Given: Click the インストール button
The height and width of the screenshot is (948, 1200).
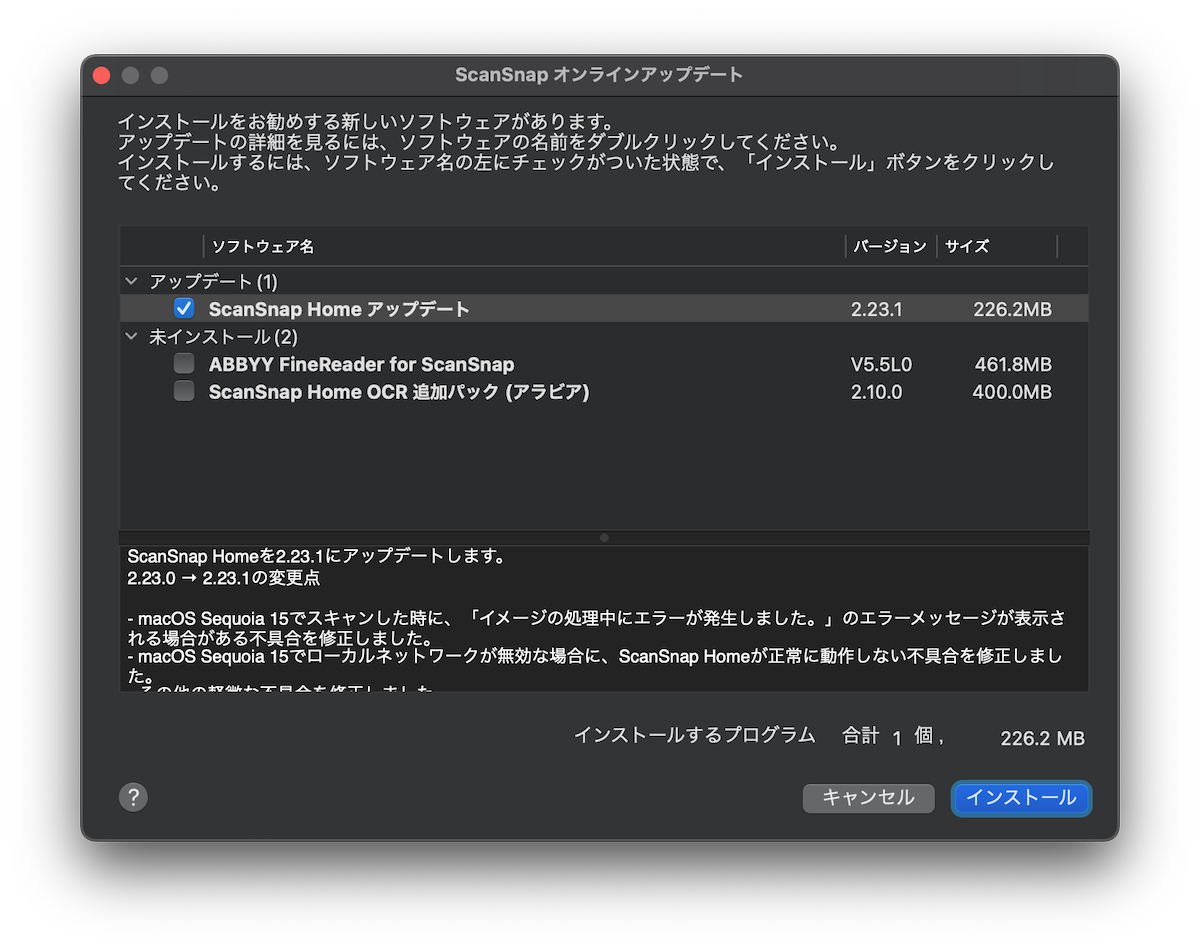Looking at the screenshot, I should (x=1021, y=798).
